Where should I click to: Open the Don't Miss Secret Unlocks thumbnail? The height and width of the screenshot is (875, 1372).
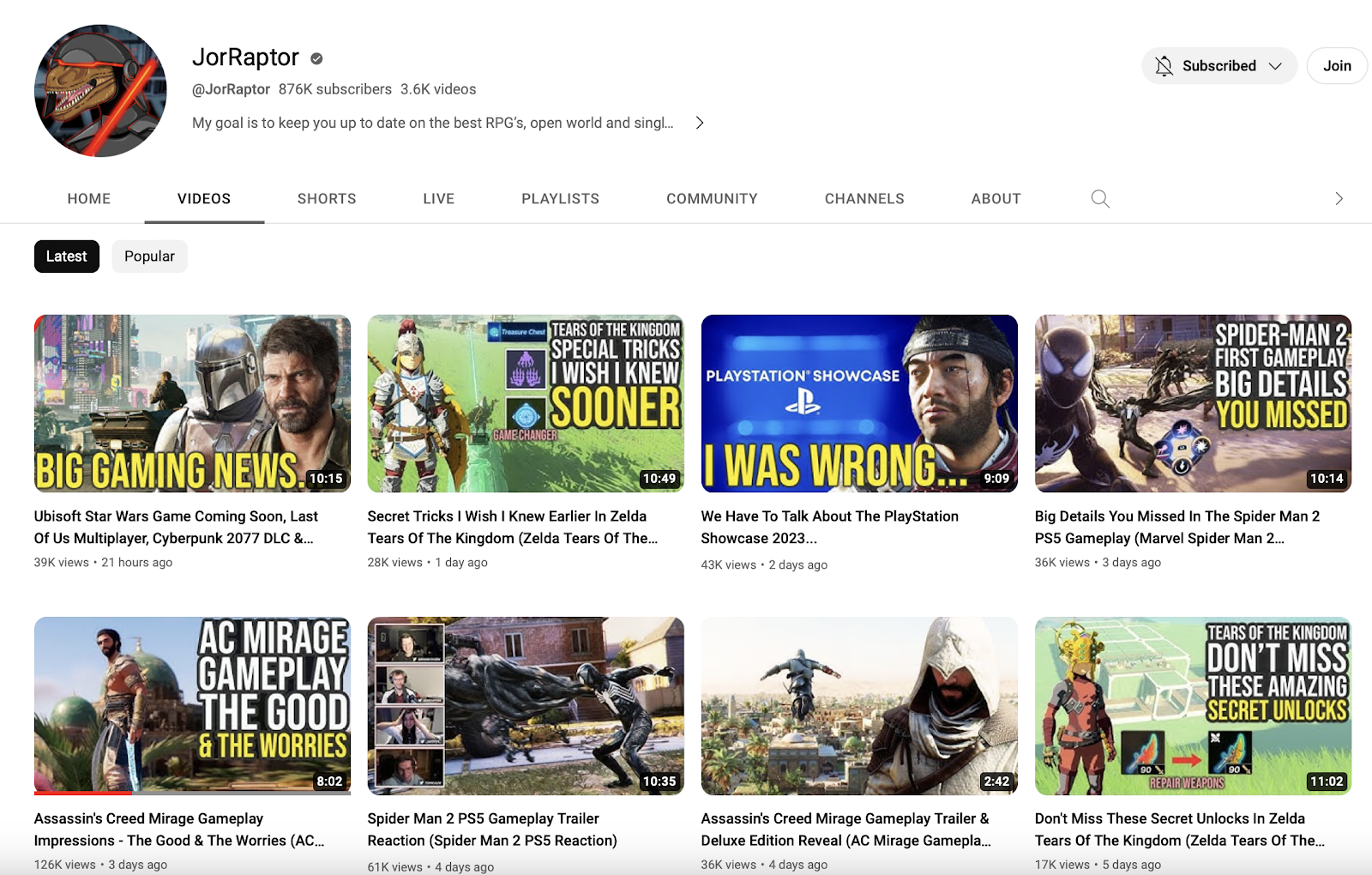(1193, 706)
